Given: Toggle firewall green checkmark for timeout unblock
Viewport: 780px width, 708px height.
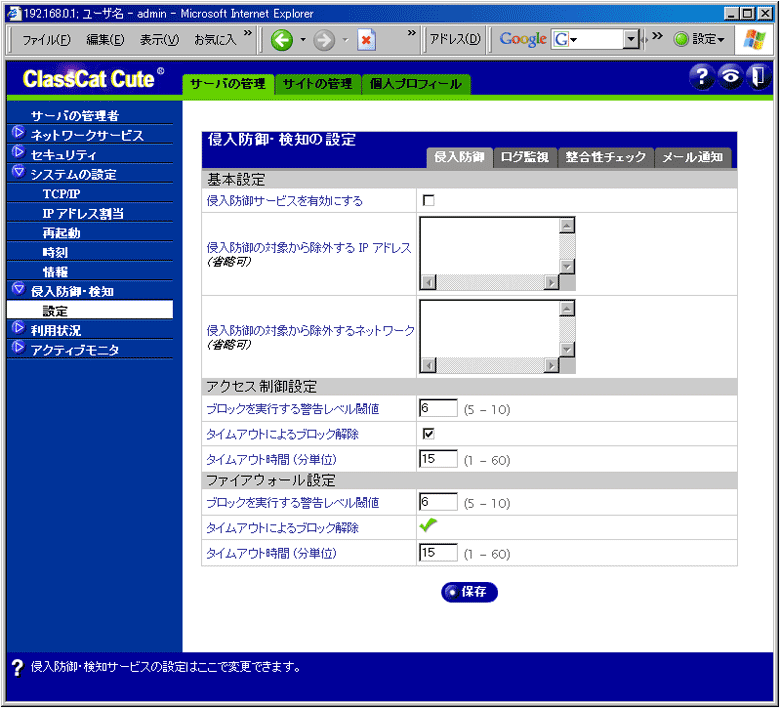Looking at the screenshot, I should 428,525.
